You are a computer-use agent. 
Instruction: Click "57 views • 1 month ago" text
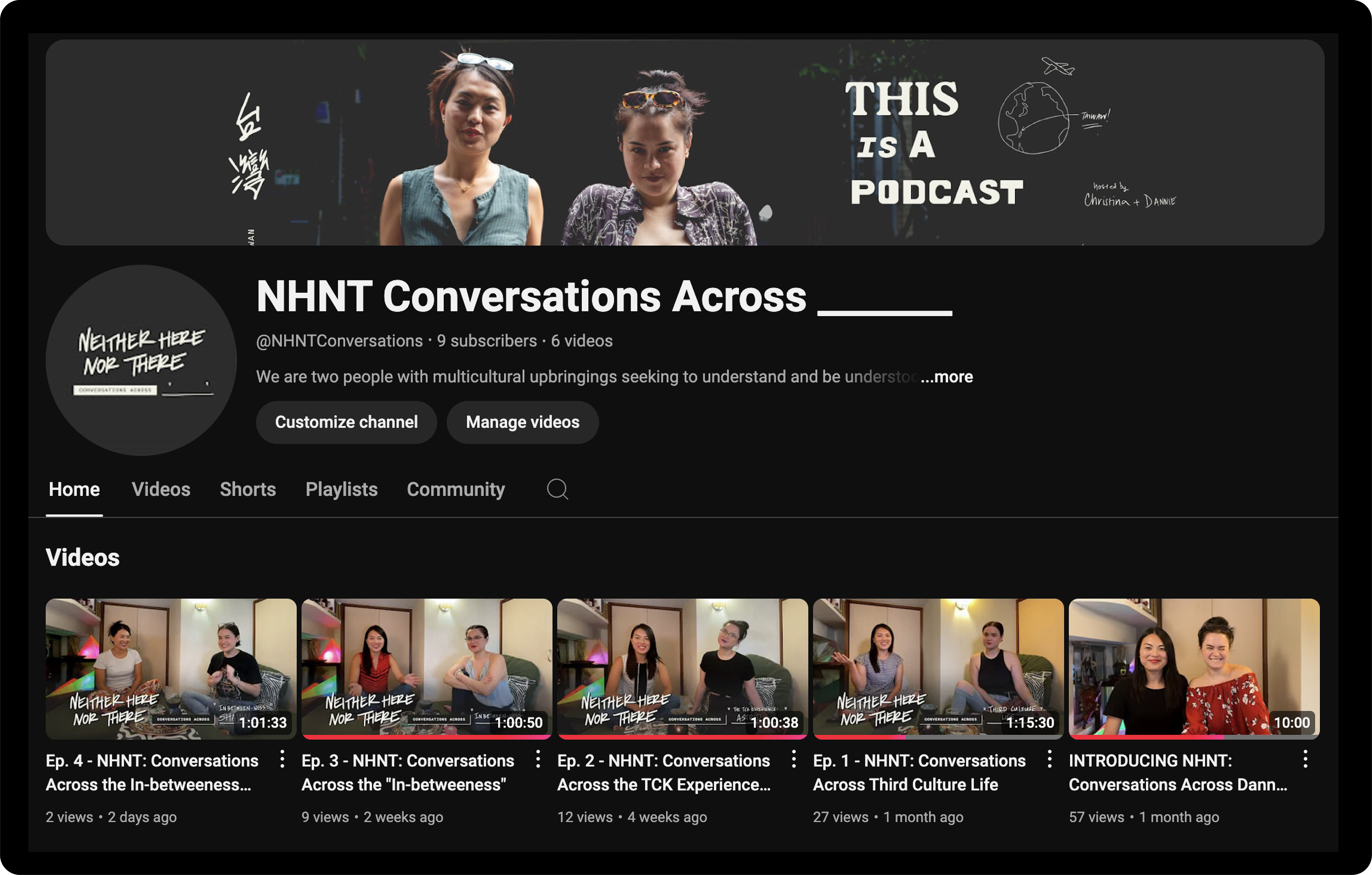click(x=1144, y=817)
